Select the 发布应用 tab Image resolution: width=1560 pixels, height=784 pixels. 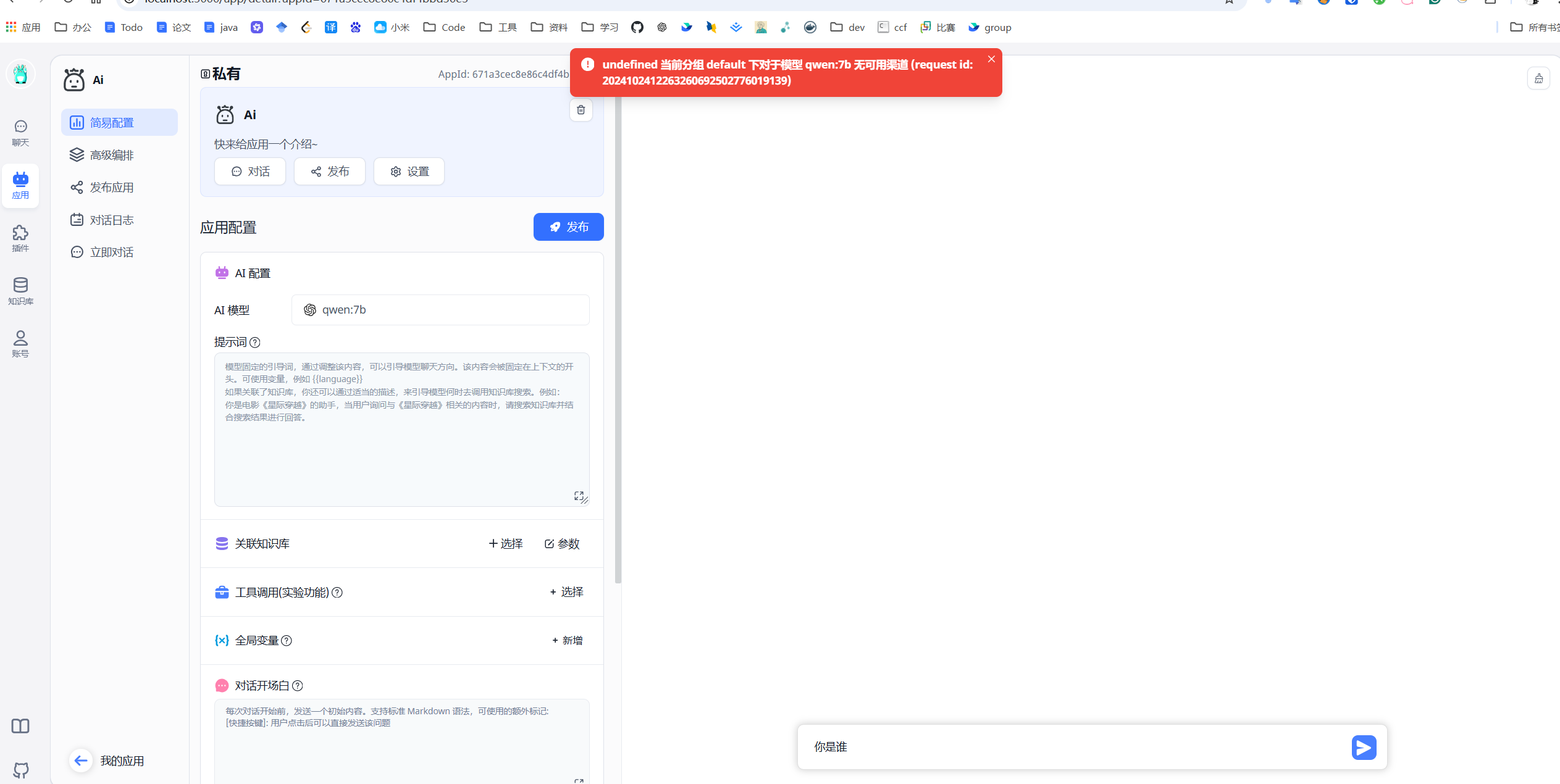[119, 187]
